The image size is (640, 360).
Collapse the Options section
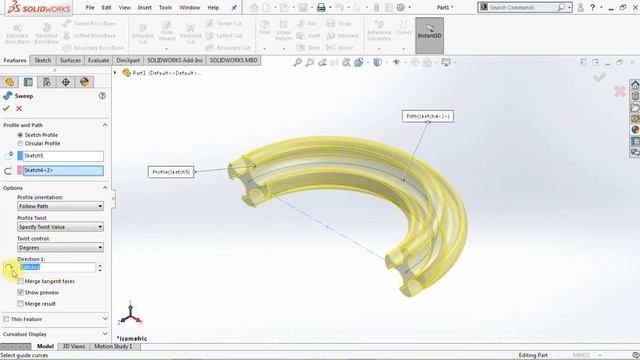(x=105, y=188)
